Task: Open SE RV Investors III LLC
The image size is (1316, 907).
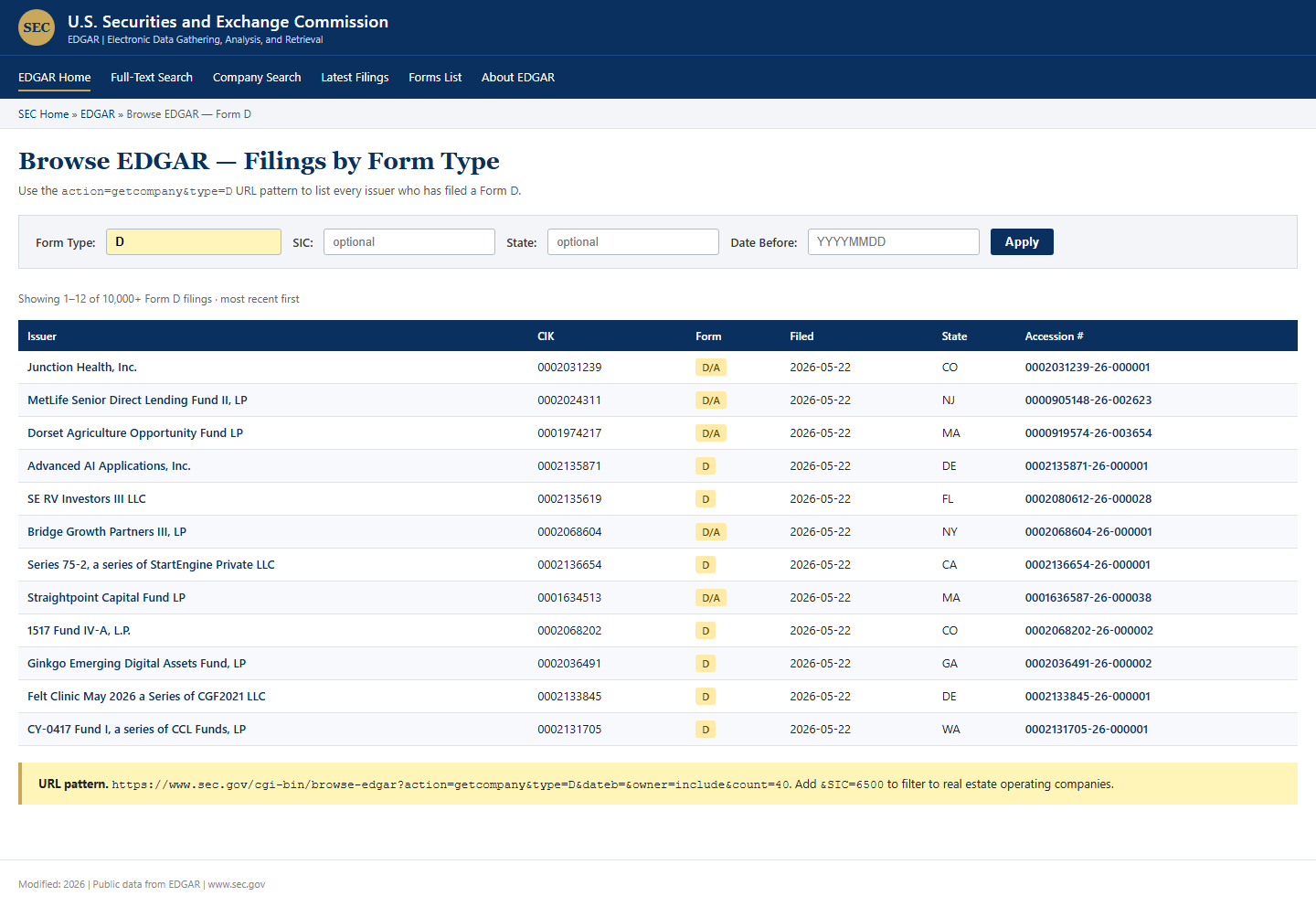Action: [x=87, y=499]
